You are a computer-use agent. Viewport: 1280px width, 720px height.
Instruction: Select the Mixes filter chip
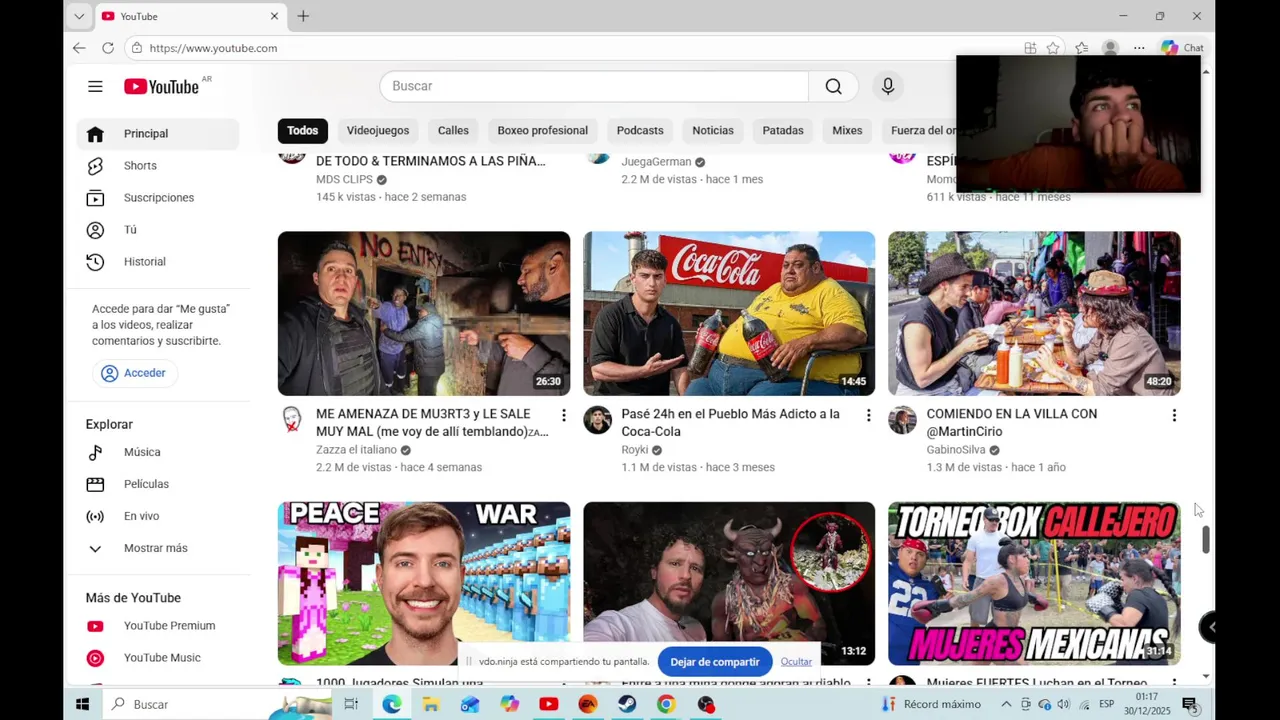pyautogui.click(x=847, y=130)
